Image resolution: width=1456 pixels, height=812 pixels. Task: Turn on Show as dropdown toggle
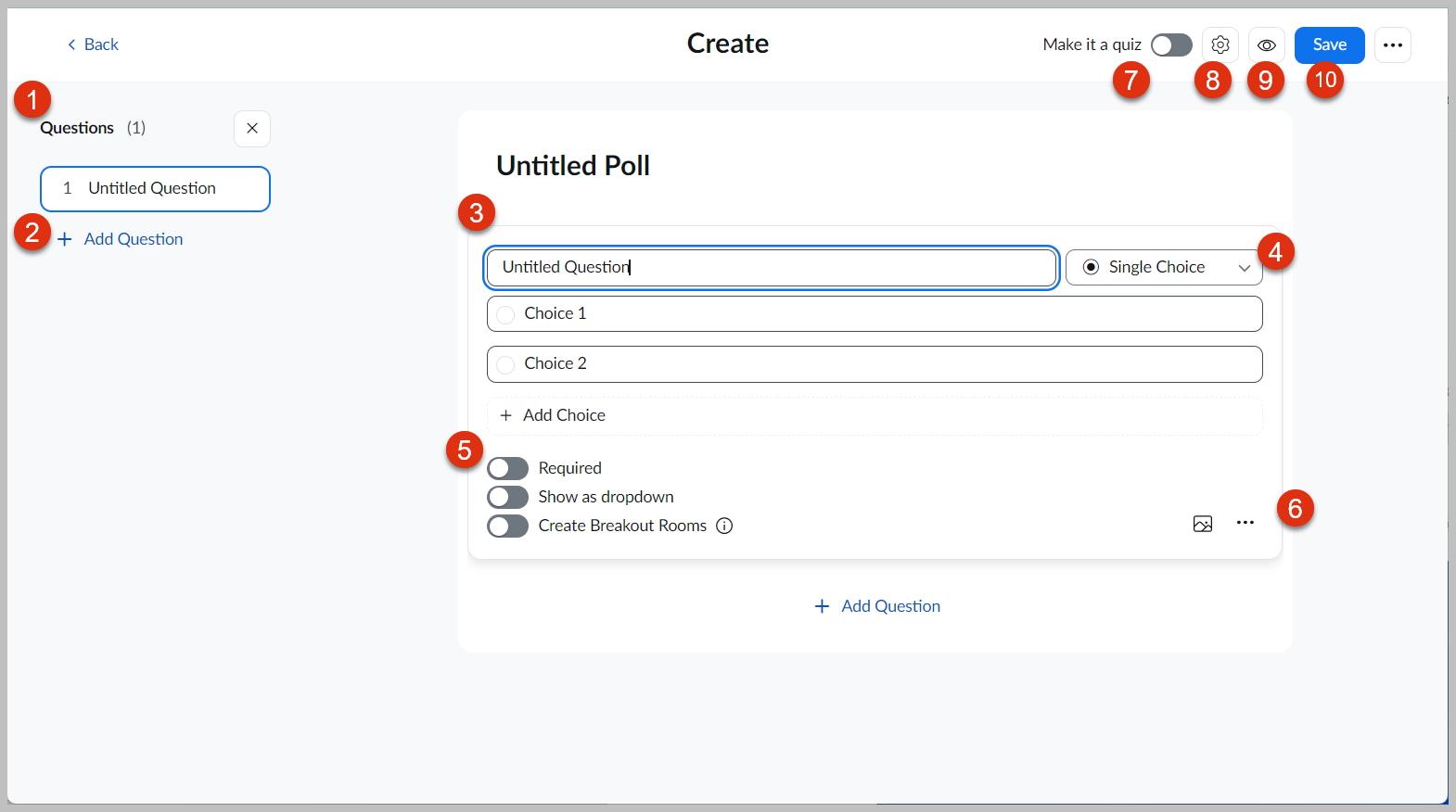point(507,497)
